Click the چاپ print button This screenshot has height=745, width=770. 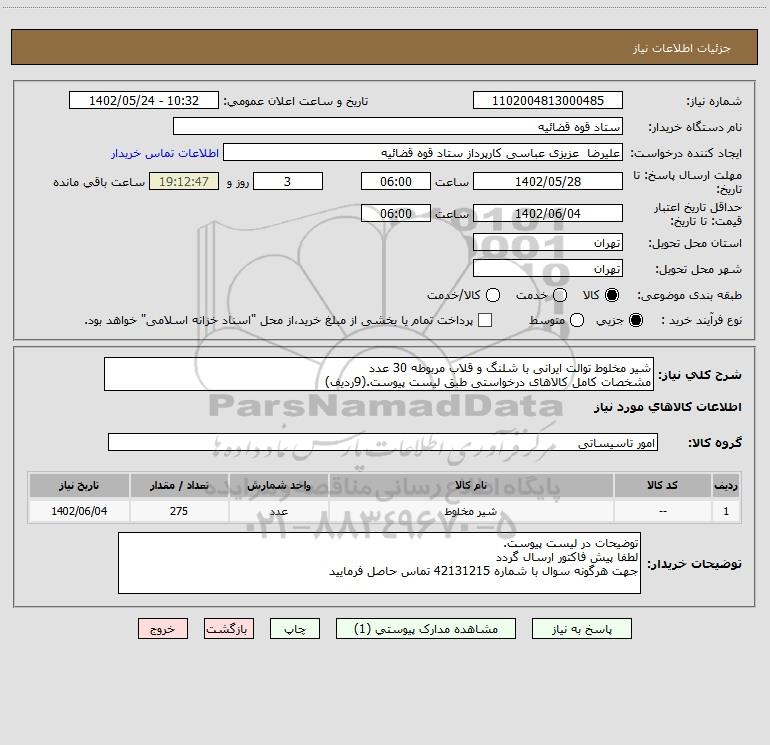pos(295,629)
